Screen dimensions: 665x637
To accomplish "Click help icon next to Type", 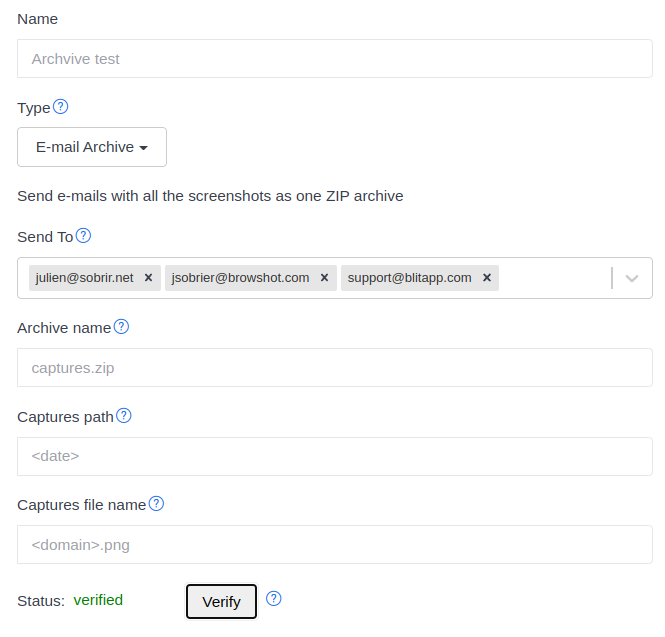I will [61, 107].
